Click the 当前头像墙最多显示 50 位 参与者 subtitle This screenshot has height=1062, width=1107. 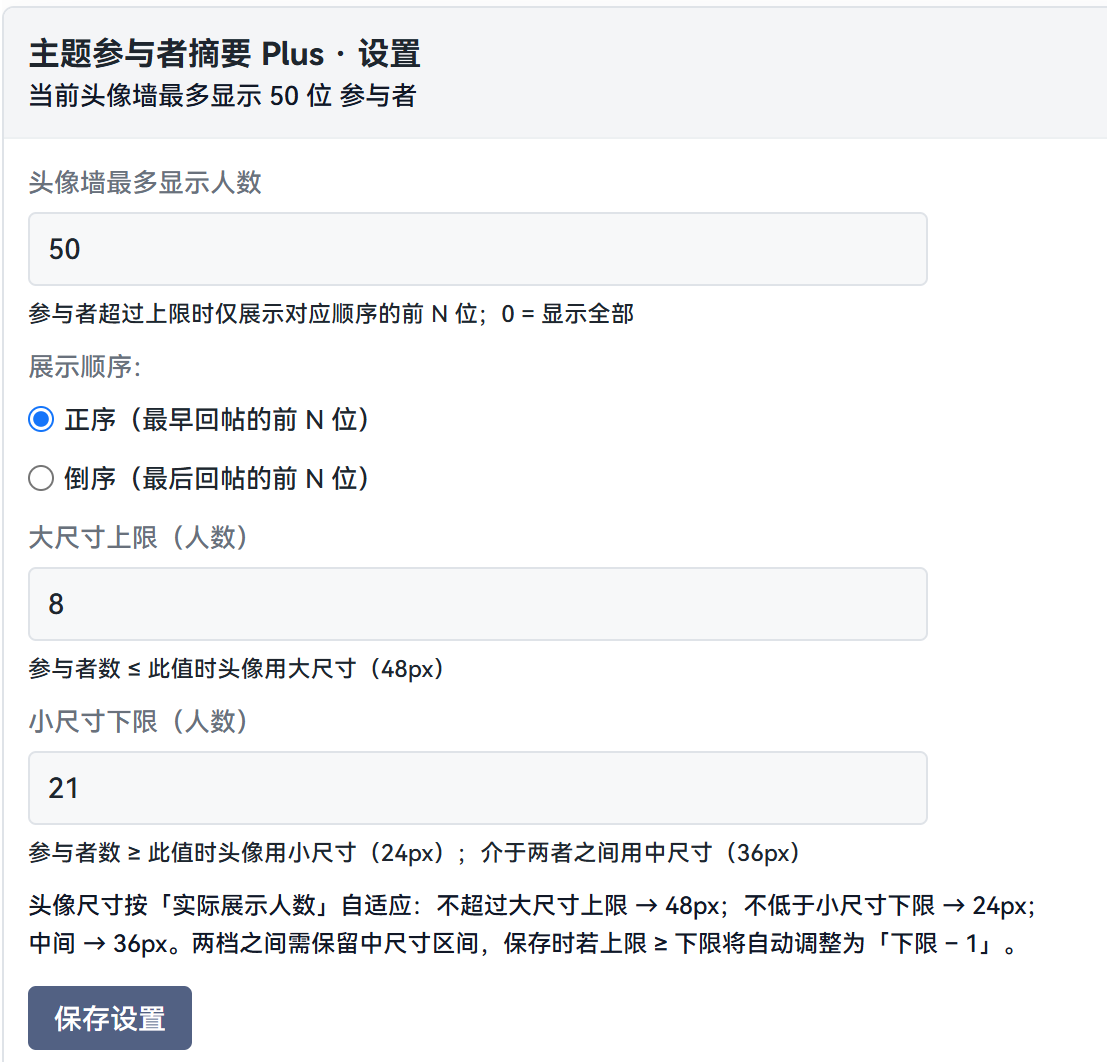point(222,95)
